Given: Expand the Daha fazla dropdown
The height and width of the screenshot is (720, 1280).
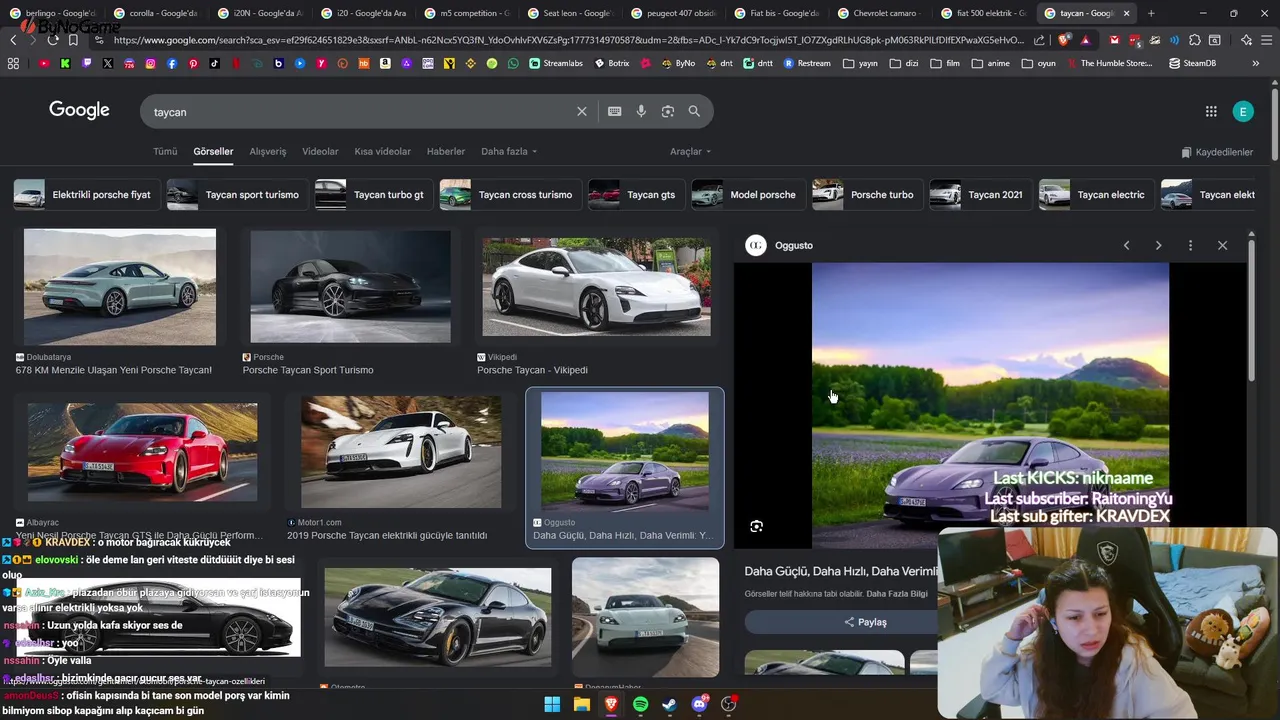Looking at the screenshot, I should (x=509, y=152).
